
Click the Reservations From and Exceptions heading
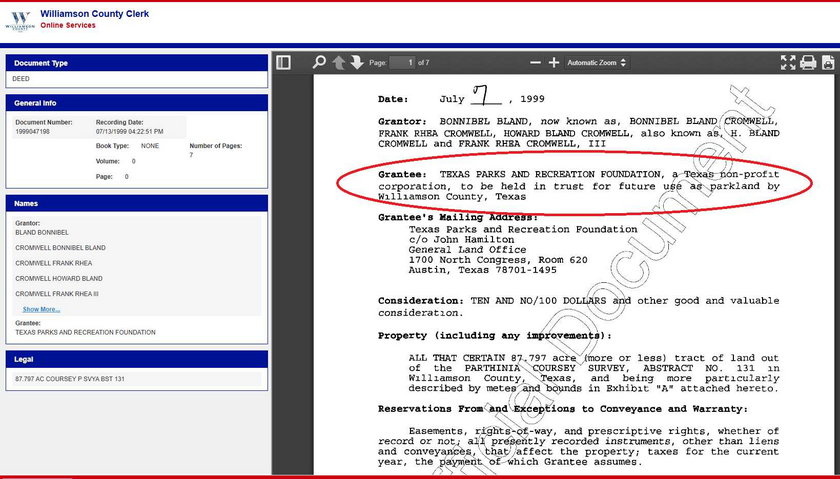[x=562, y=409]
